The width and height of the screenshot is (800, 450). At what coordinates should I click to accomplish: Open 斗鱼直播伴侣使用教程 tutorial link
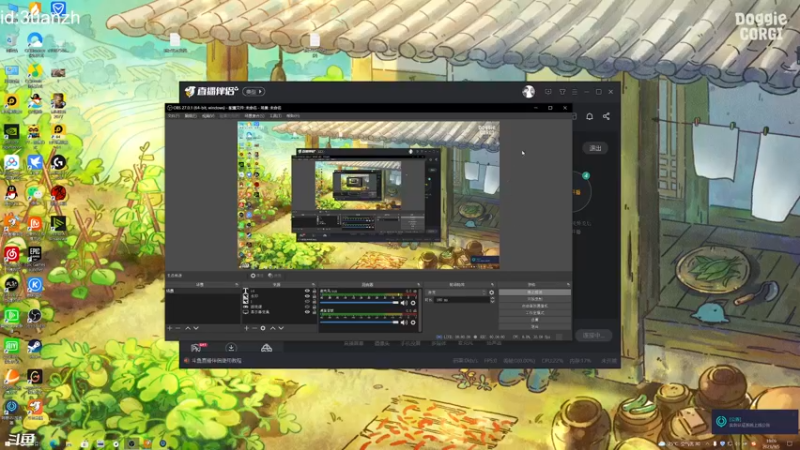216,361
